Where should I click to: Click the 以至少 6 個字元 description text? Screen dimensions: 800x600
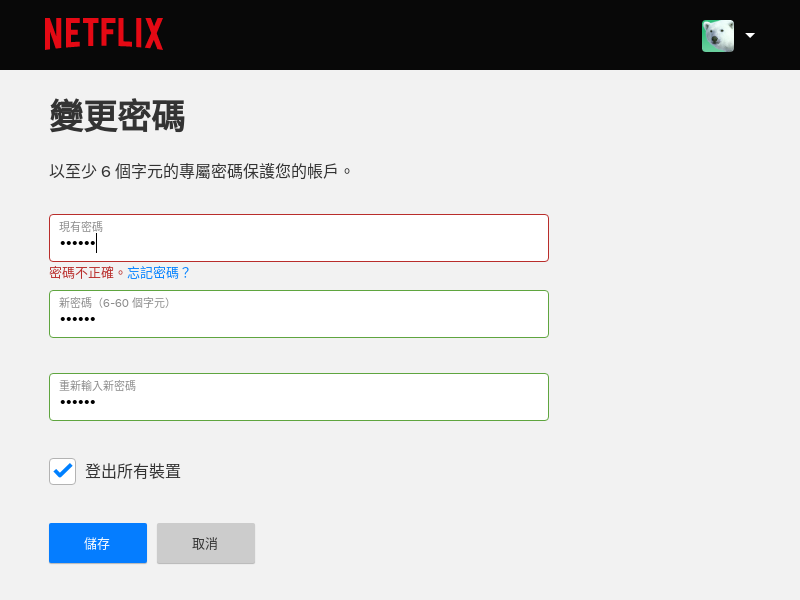pos(200,171)
